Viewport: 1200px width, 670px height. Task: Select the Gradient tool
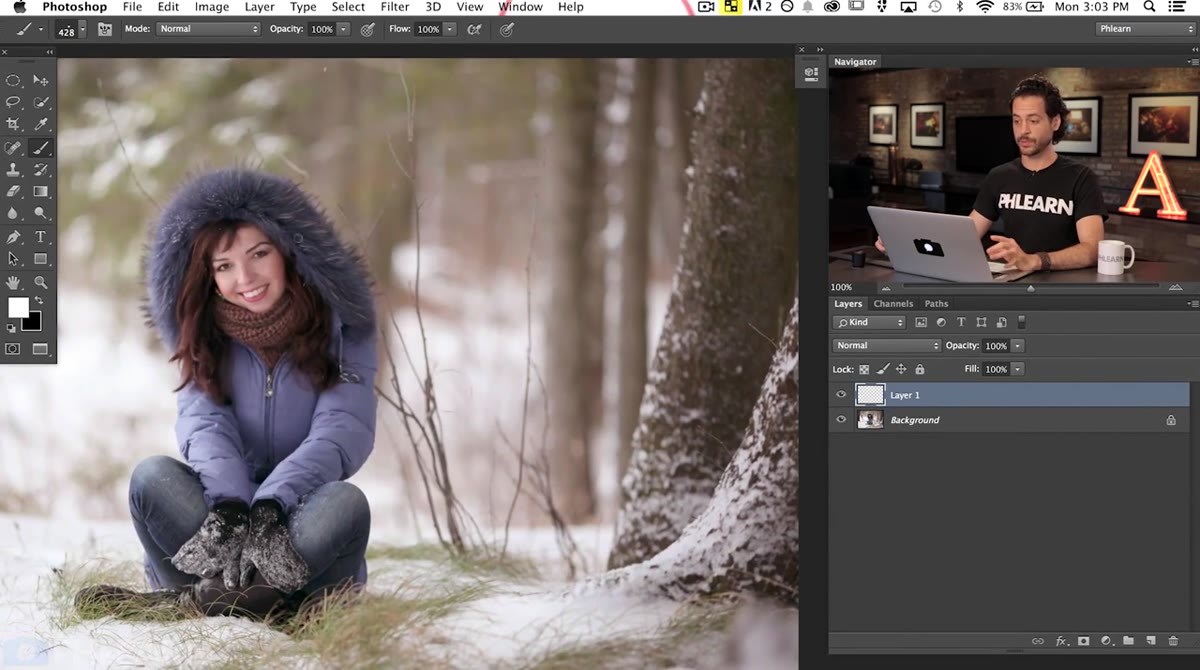pos(41,191)
